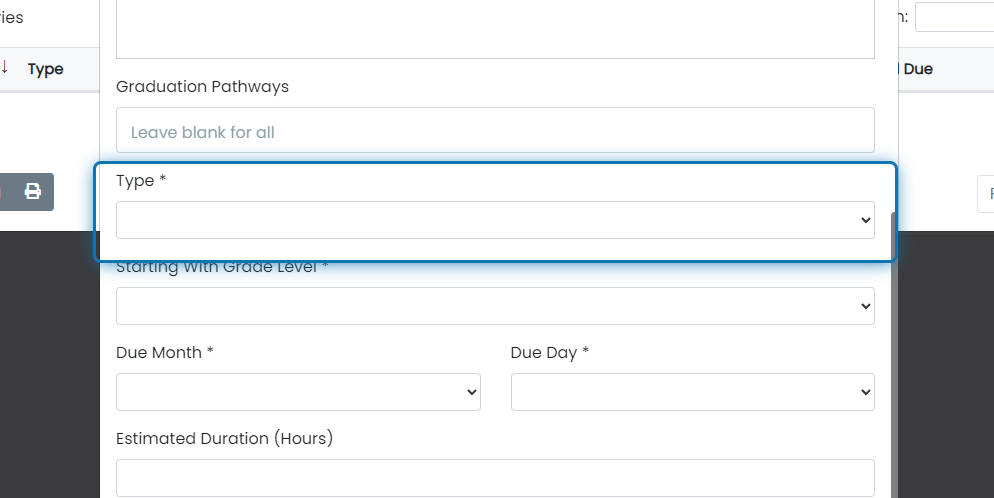Click the printer icon button
Image resolution: width=994 pixels, height=498 pixels.
pyautogui.click(x=33, y=191)
